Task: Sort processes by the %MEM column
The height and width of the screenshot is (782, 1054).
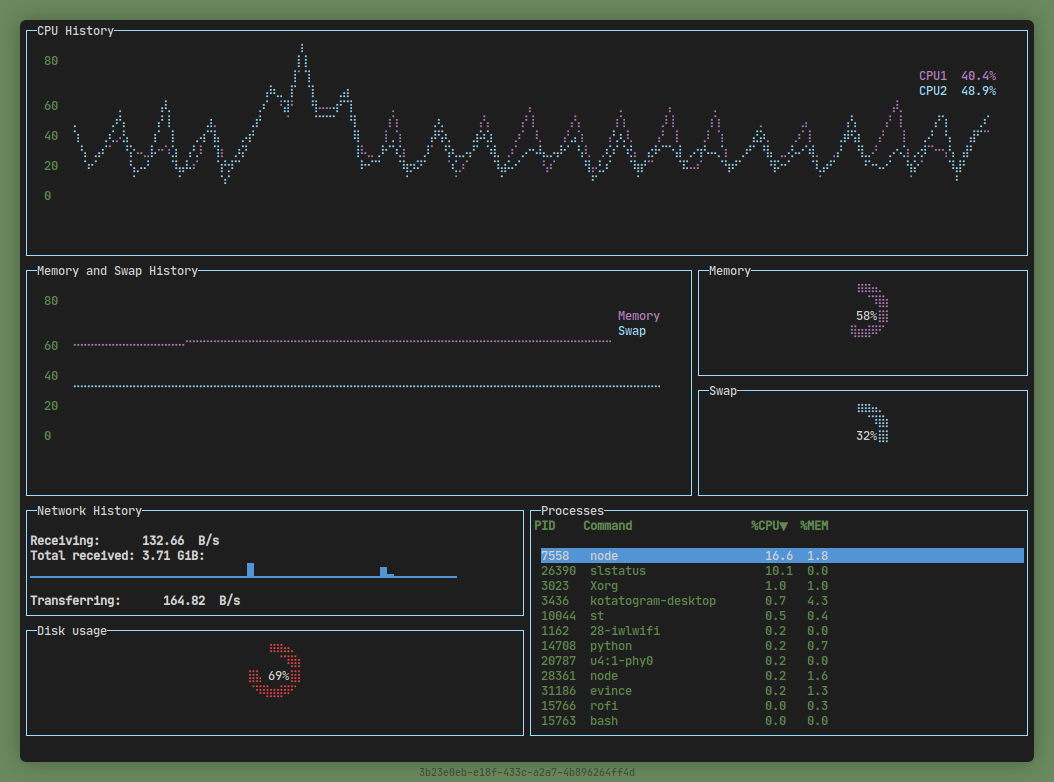Action: click(814, 526)
